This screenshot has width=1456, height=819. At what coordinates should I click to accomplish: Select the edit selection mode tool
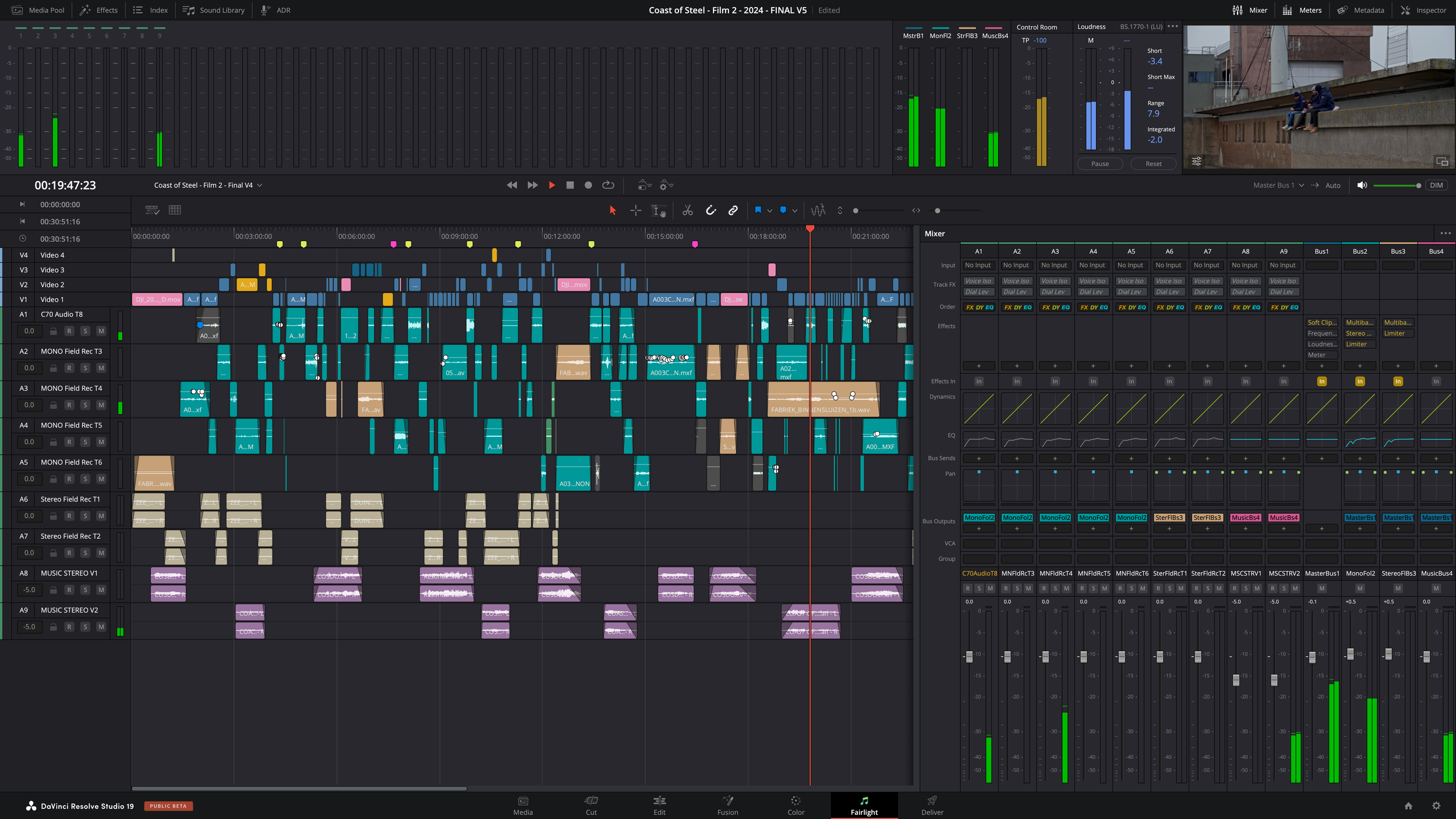(659, 210)
